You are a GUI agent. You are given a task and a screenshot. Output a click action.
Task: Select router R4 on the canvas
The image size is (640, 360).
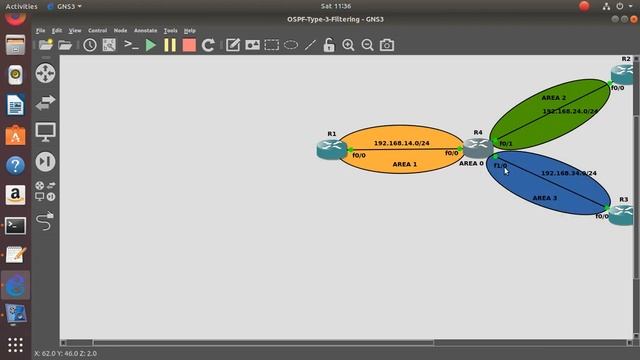[x=478, y=147]
